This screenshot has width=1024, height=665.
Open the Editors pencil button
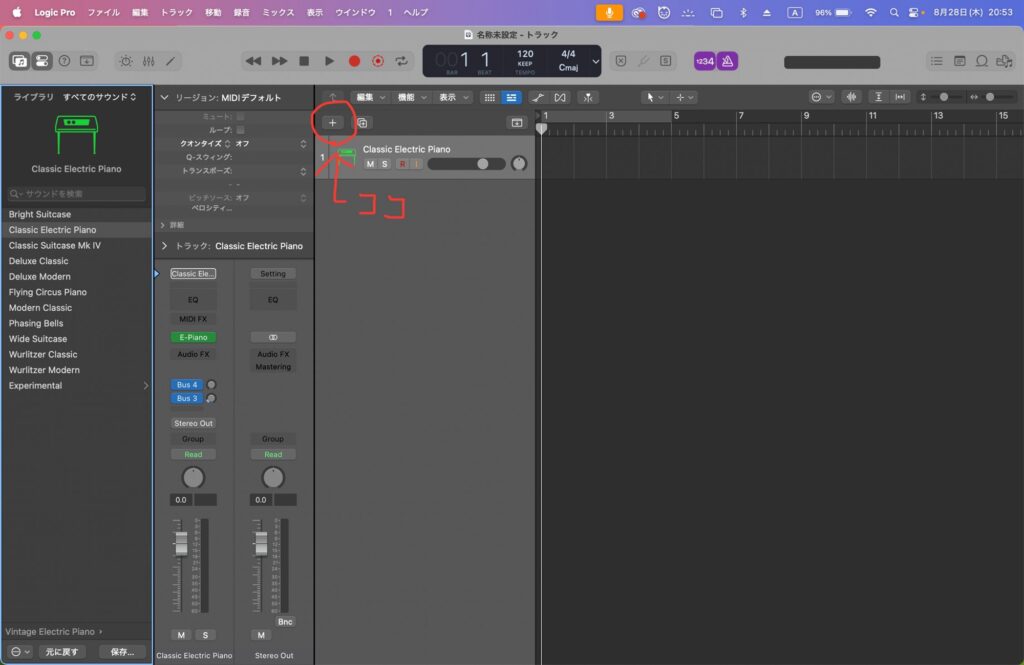pyautogui.click(x=170, y=61)
